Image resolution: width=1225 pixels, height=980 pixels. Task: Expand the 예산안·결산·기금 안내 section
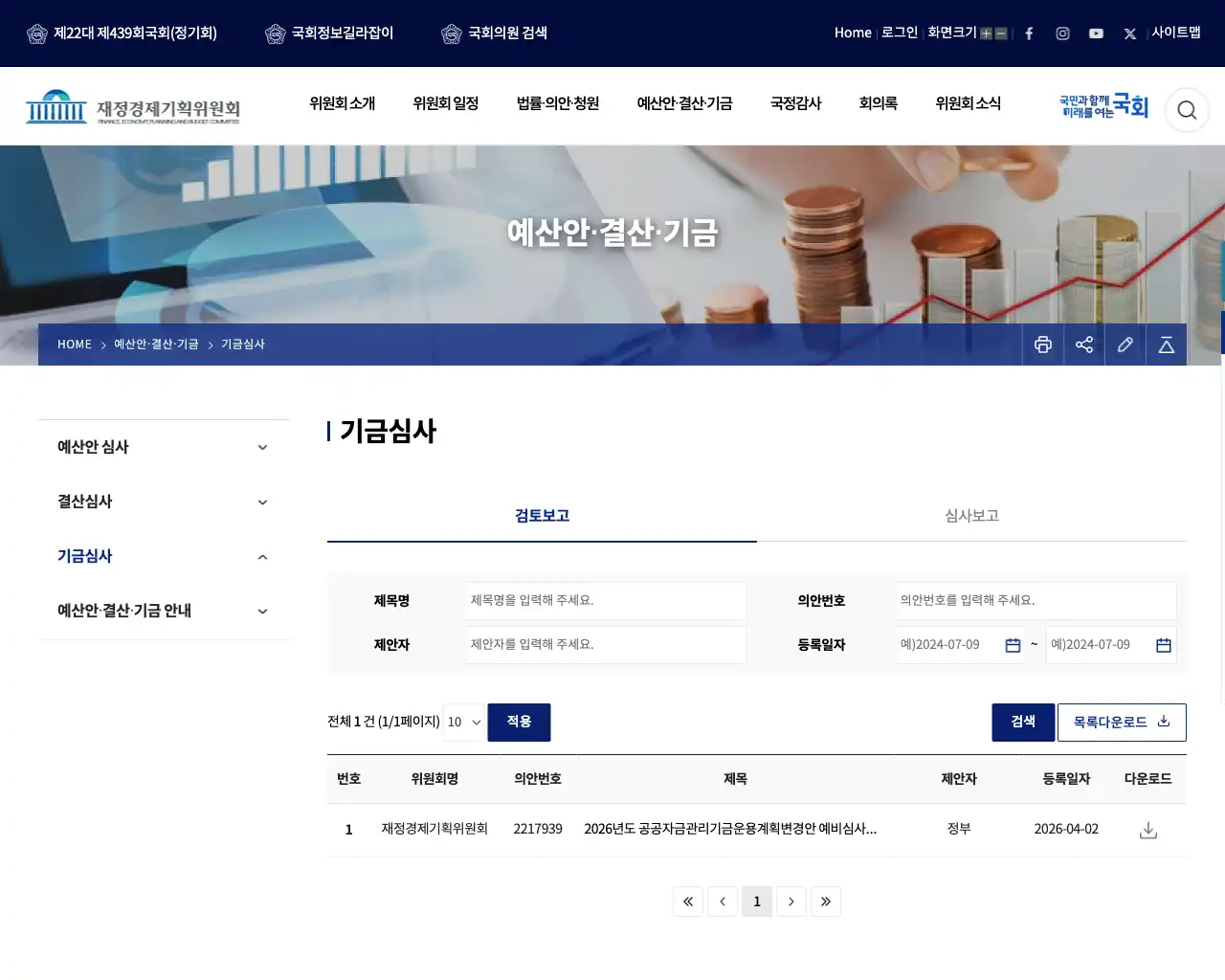[164, 611]
